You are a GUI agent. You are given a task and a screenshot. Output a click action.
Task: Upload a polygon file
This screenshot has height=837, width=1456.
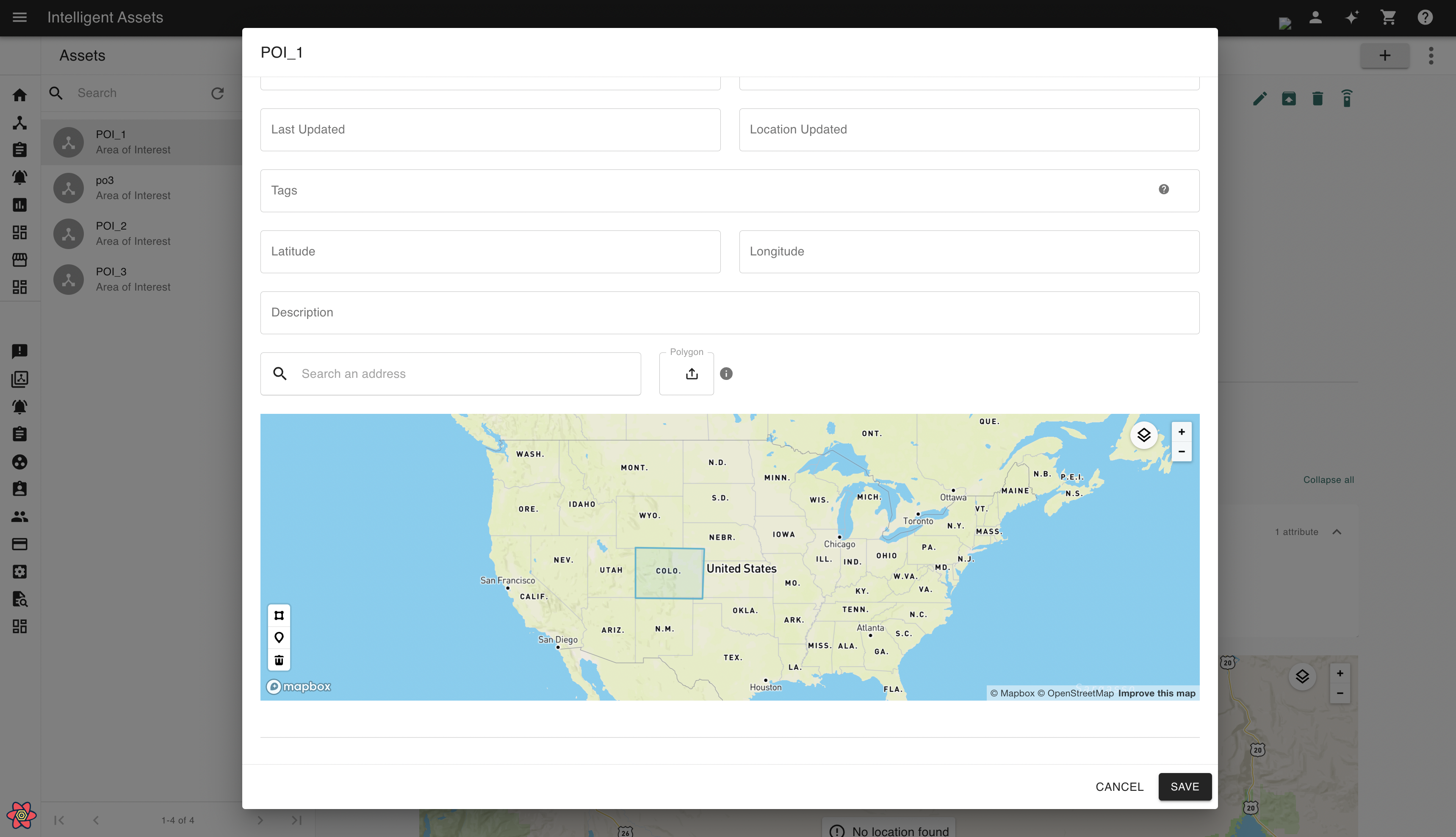[691, 374]
